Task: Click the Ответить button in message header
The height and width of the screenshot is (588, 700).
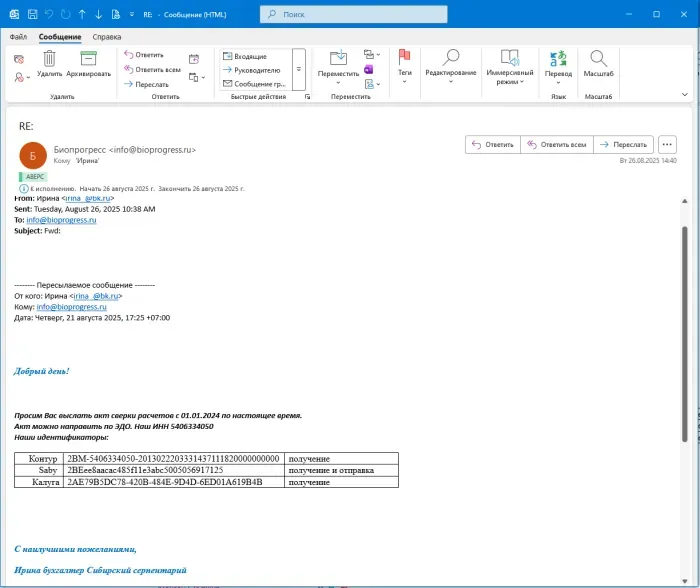Action: click(491, 145)
